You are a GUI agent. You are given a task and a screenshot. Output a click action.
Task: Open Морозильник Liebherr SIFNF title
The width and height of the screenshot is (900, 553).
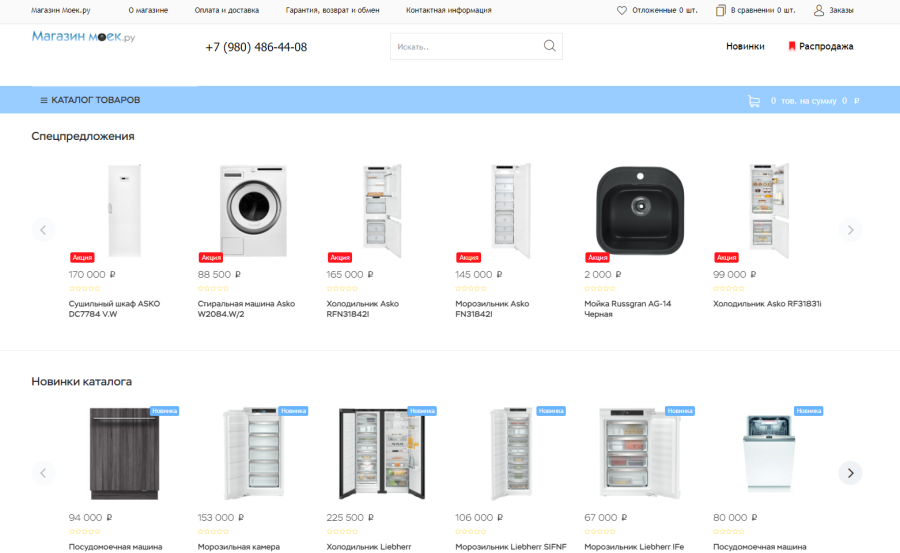click(x=511, y=547)
